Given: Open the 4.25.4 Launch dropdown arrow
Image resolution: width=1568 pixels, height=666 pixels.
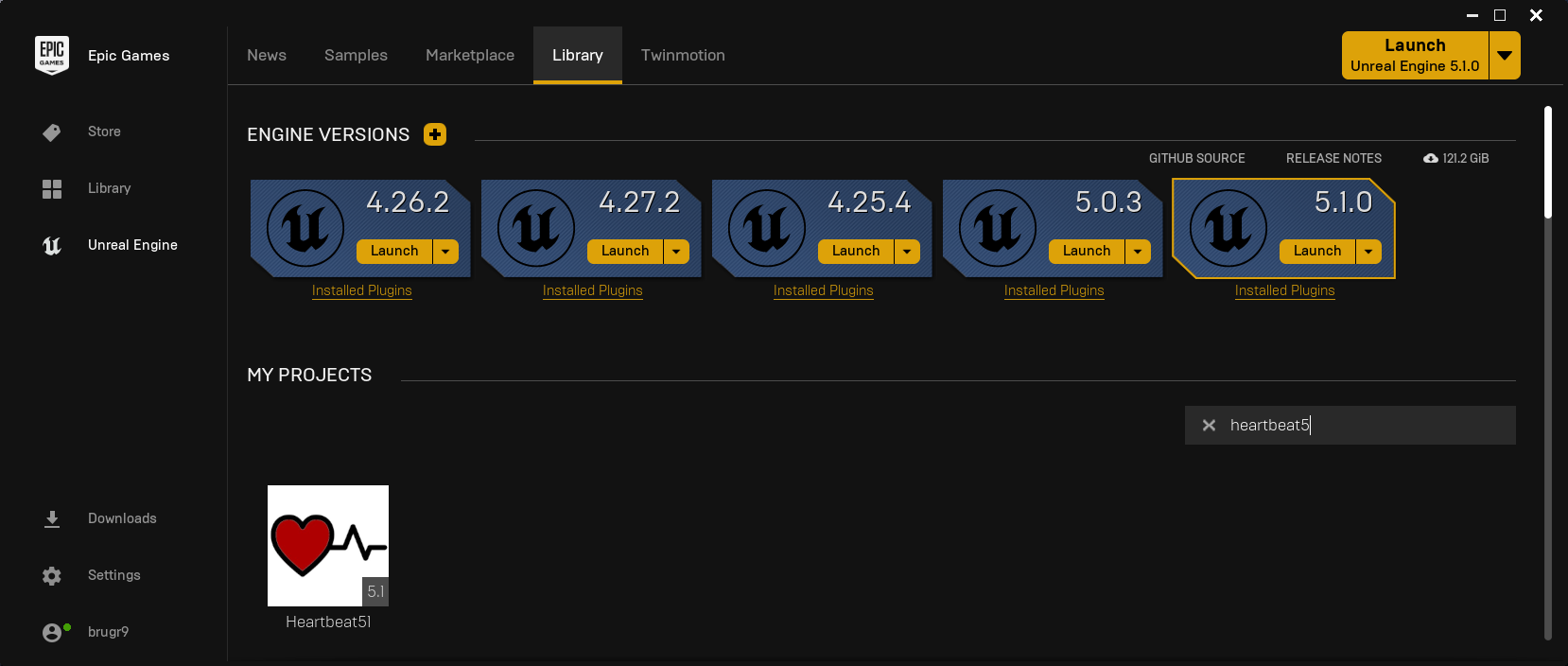Looking at the screenshot, I should 907,251.
